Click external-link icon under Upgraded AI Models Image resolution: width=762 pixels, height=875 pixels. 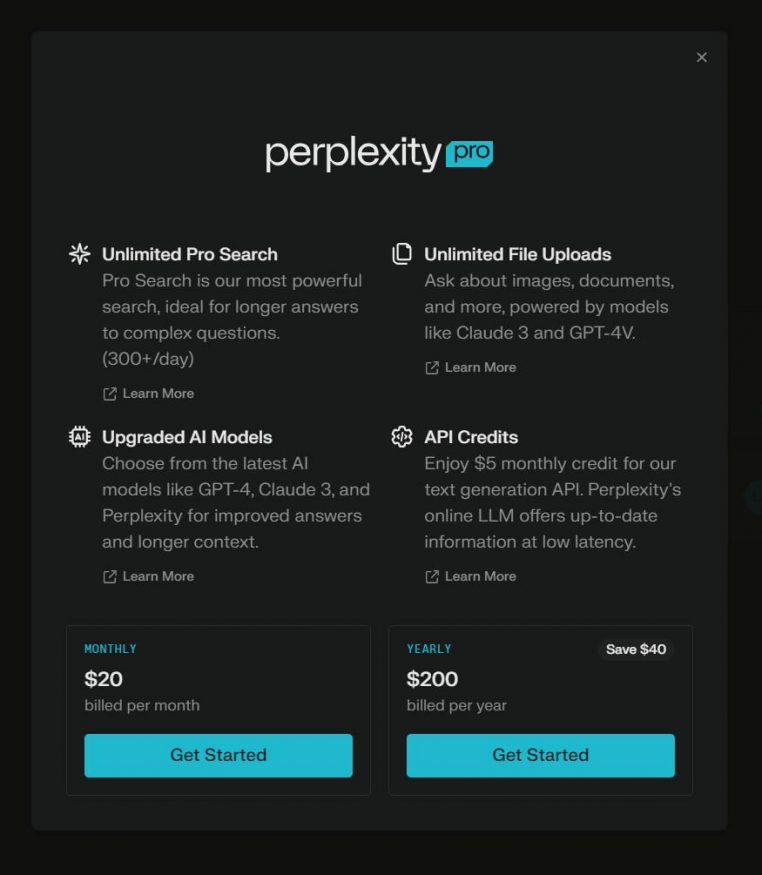110,577
